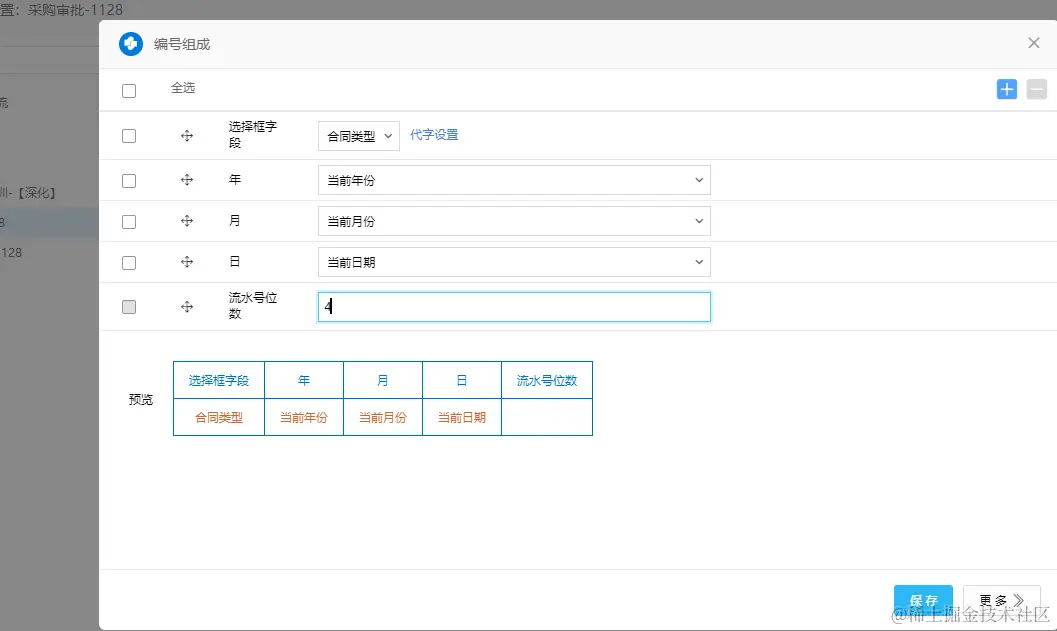Open the 当前日期 dropdown

(514, 262)
